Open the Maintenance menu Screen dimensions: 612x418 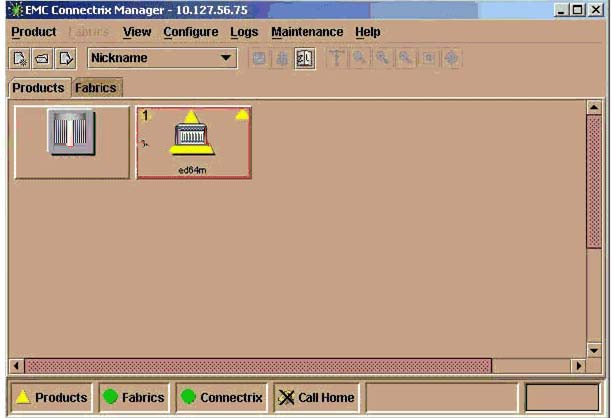click(307, 32)
